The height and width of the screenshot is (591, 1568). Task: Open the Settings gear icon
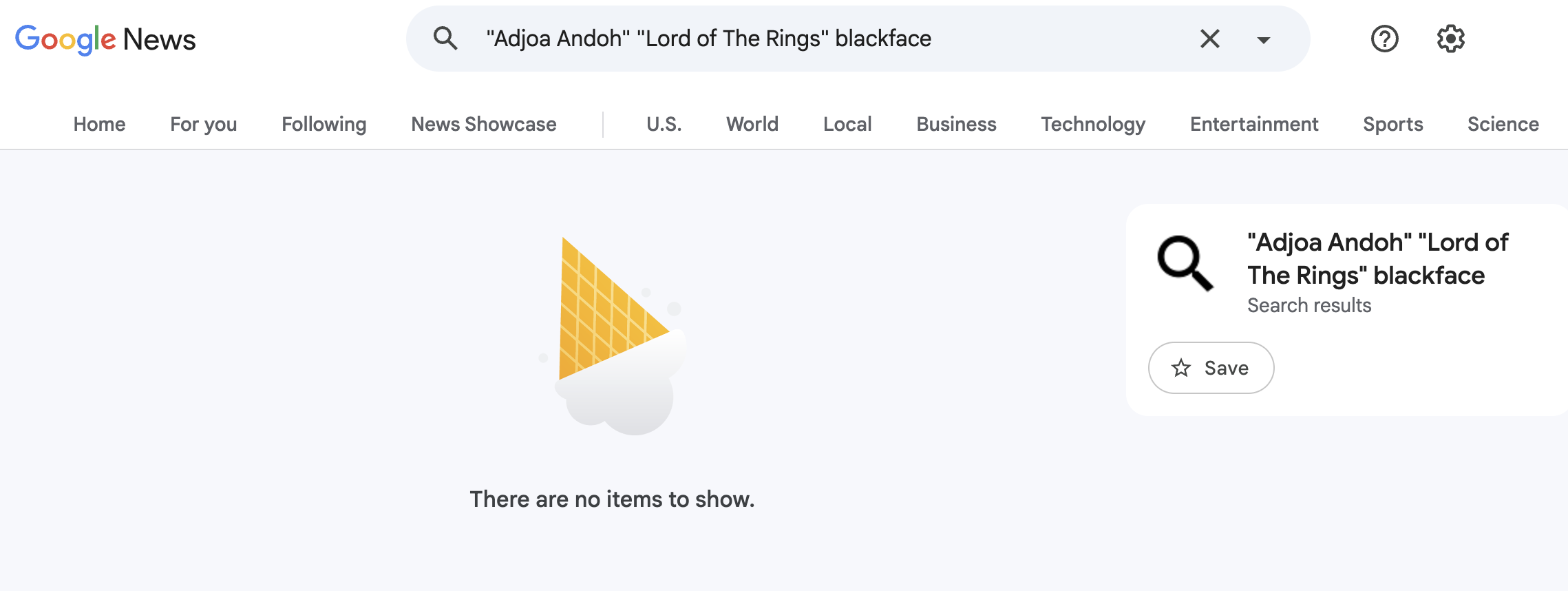[1450, 39]
